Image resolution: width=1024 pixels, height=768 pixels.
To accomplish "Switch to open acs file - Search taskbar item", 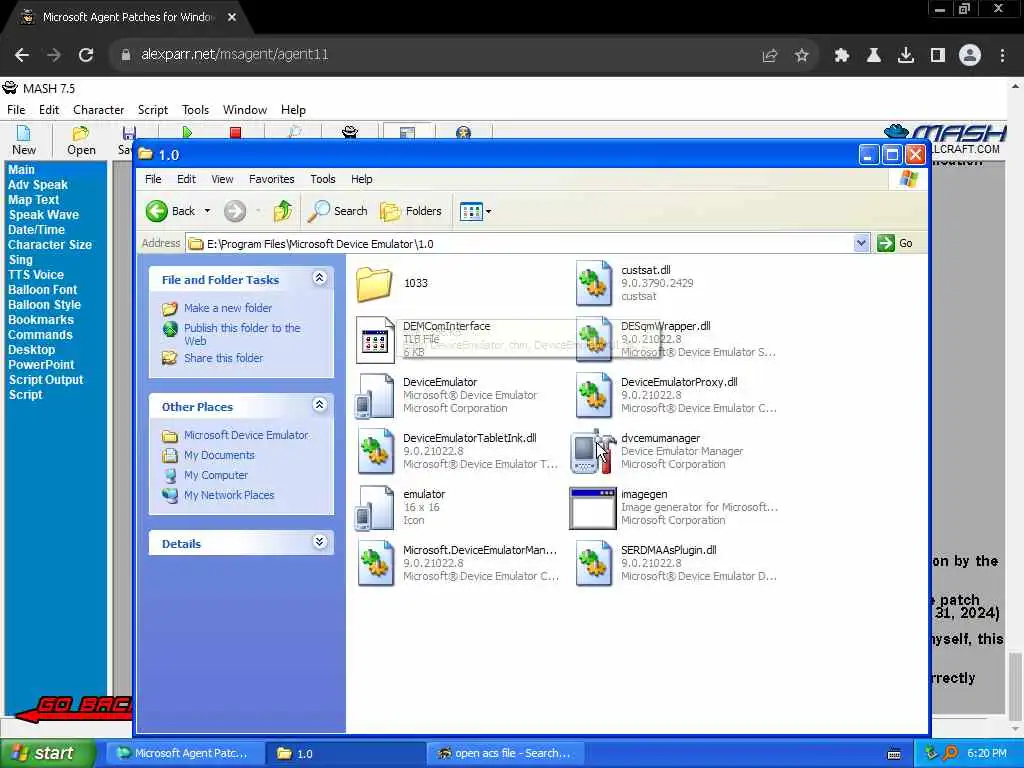I will point(505,753).
